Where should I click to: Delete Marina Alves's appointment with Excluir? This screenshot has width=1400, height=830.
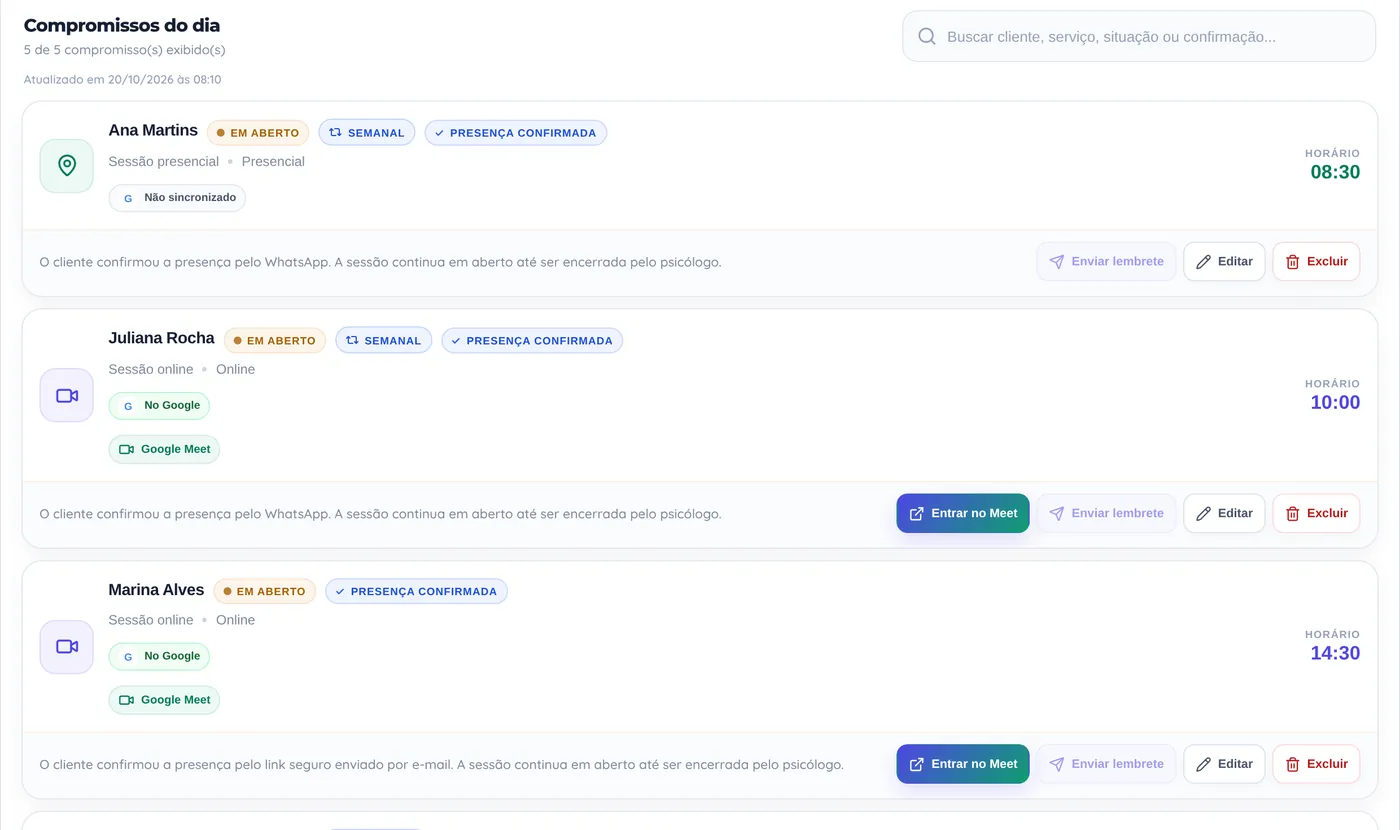tap(1316, 764)
